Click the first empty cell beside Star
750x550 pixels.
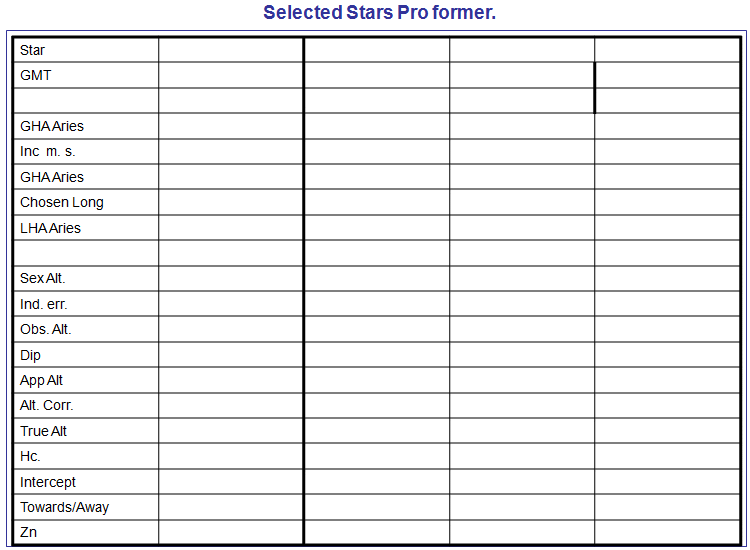[x=230, y=50]
